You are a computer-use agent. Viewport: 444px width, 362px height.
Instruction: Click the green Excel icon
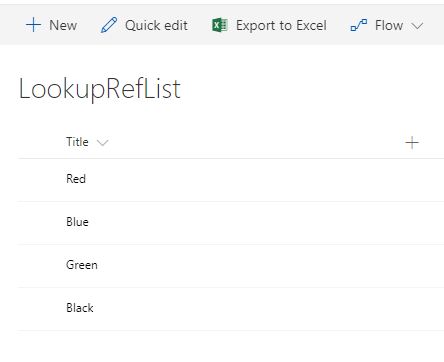(x=220, y=25)
